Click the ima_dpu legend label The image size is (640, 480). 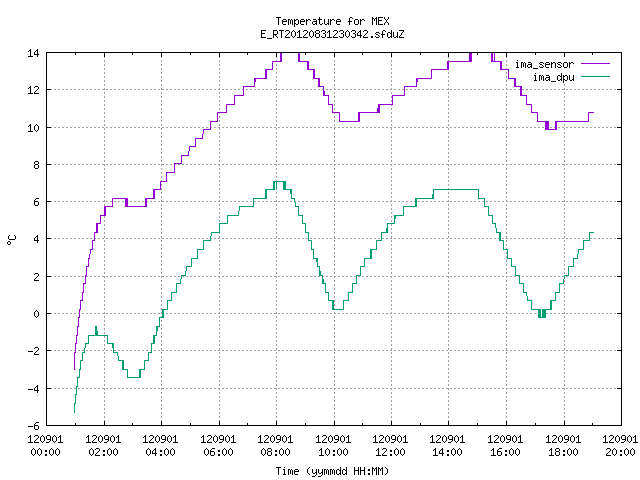coord(554,77)
